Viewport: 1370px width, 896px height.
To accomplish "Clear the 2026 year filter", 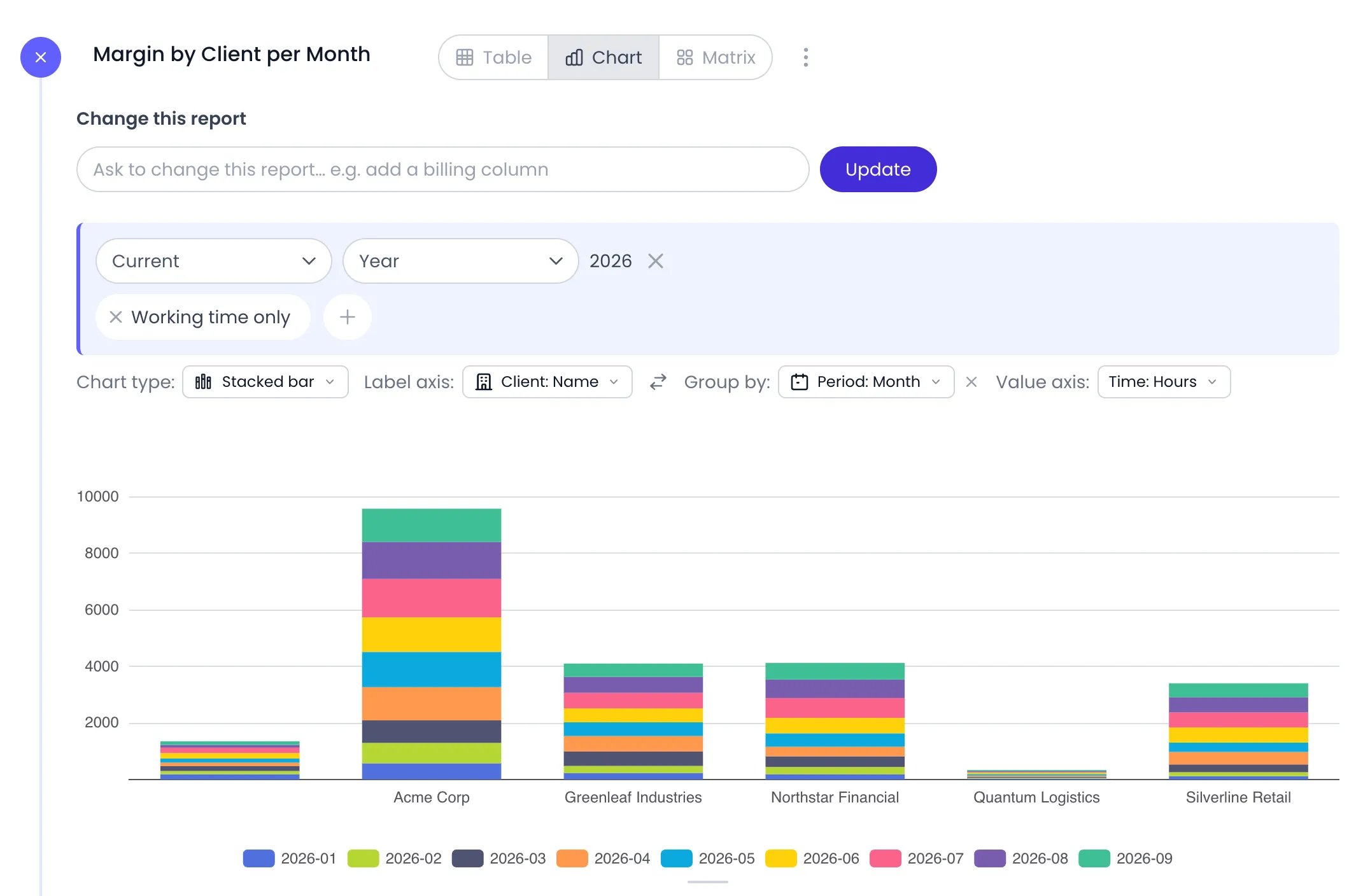I will 656,261.
